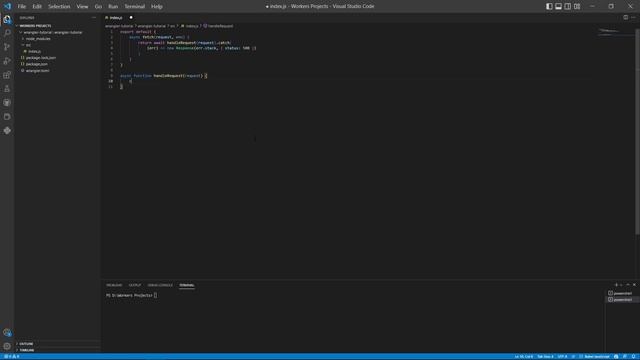Screen dimensions: 640x360
Task: Open the Terminal menu
Action: [x=135, y=7]
